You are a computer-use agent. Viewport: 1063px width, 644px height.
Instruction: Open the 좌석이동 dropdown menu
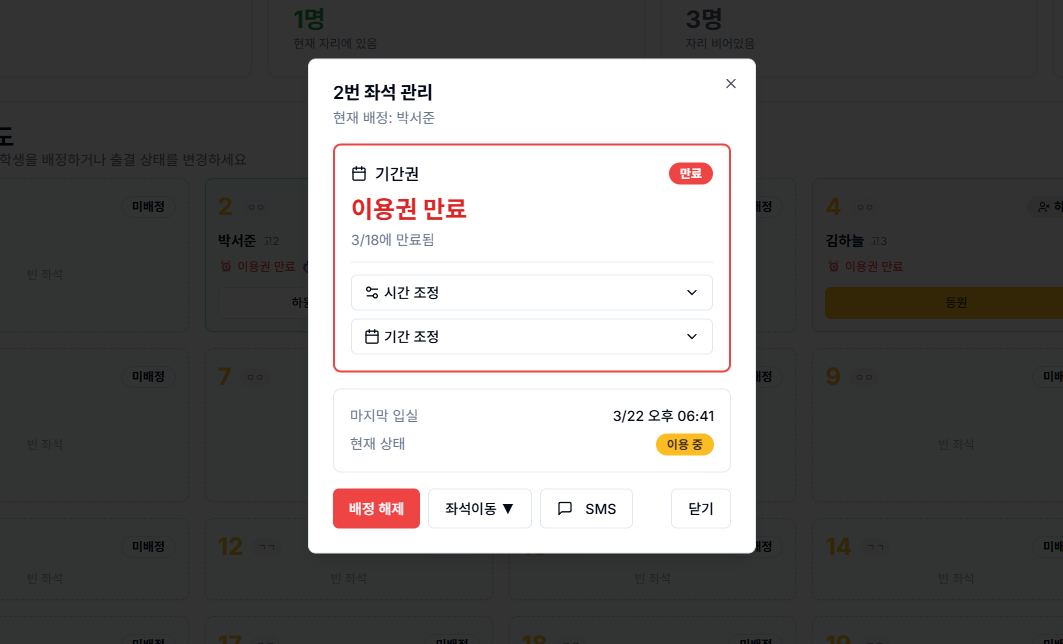[479, 508]
